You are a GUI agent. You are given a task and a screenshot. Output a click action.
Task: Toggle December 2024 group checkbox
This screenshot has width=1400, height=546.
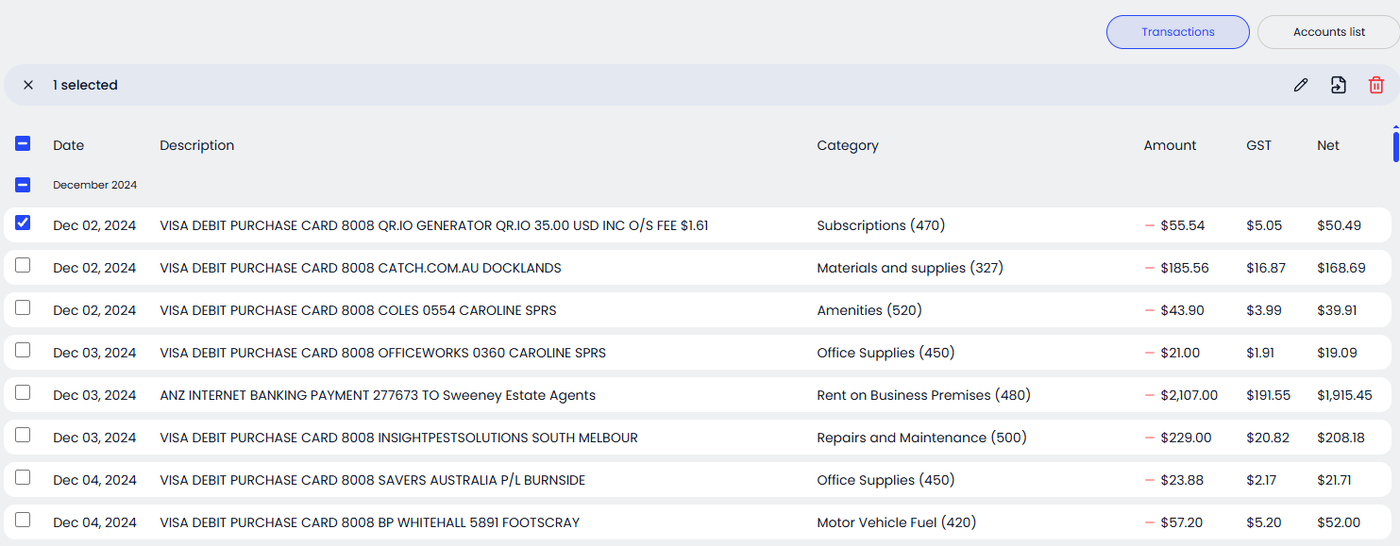pos(23,184)
